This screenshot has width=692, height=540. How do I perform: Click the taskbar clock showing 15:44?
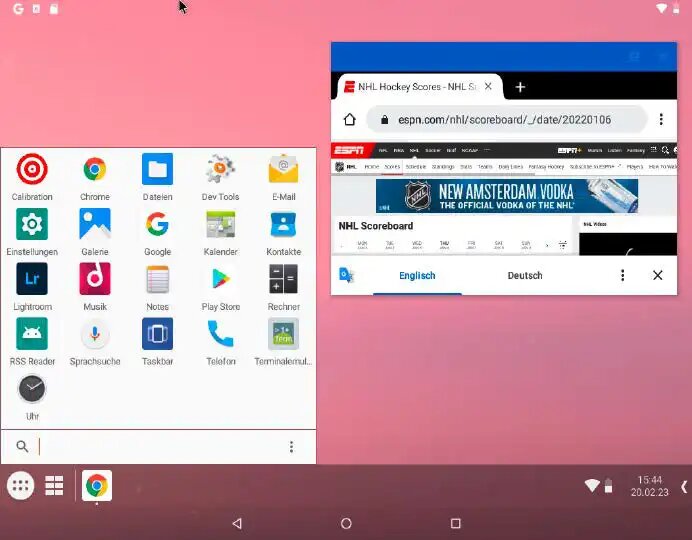pos(649,486)
